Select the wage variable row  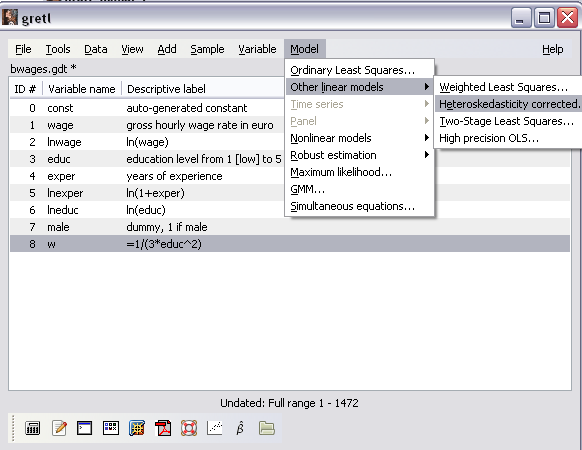147,125
